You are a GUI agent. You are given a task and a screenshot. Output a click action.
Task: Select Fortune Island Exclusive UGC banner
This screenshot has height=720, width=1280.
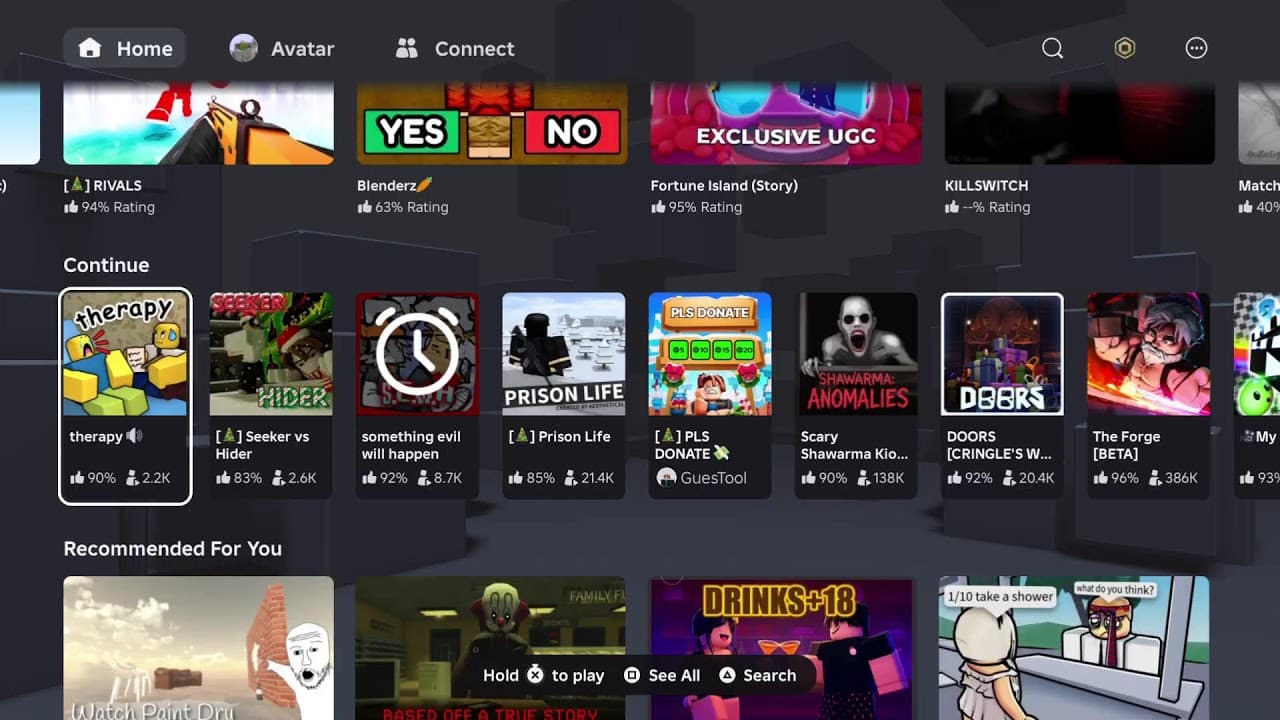pos(786,123)
